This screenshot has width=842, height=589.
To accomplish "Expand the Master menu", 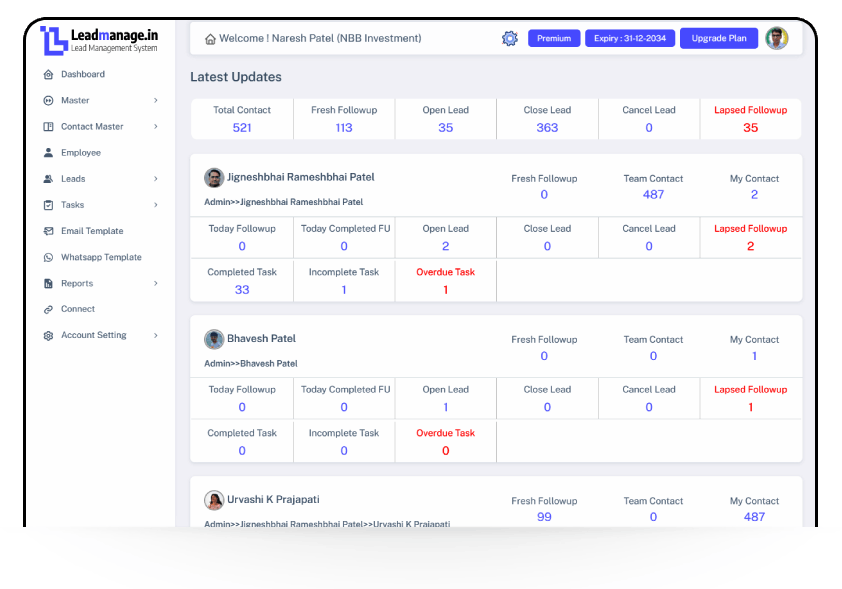I will [x=75, y=100].
